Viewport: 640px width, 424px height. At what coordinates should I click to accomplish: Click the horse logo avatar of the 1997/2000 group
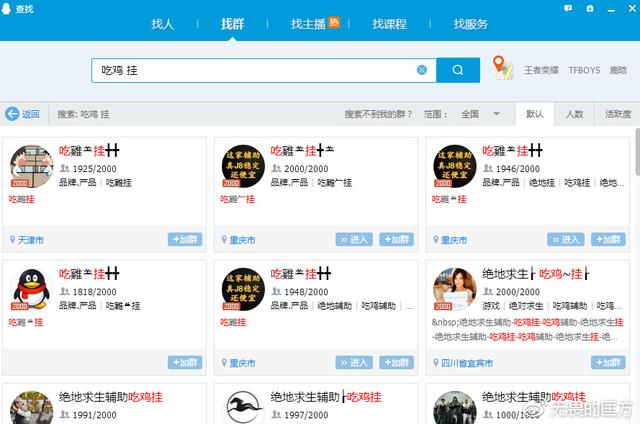pos(243,407)
